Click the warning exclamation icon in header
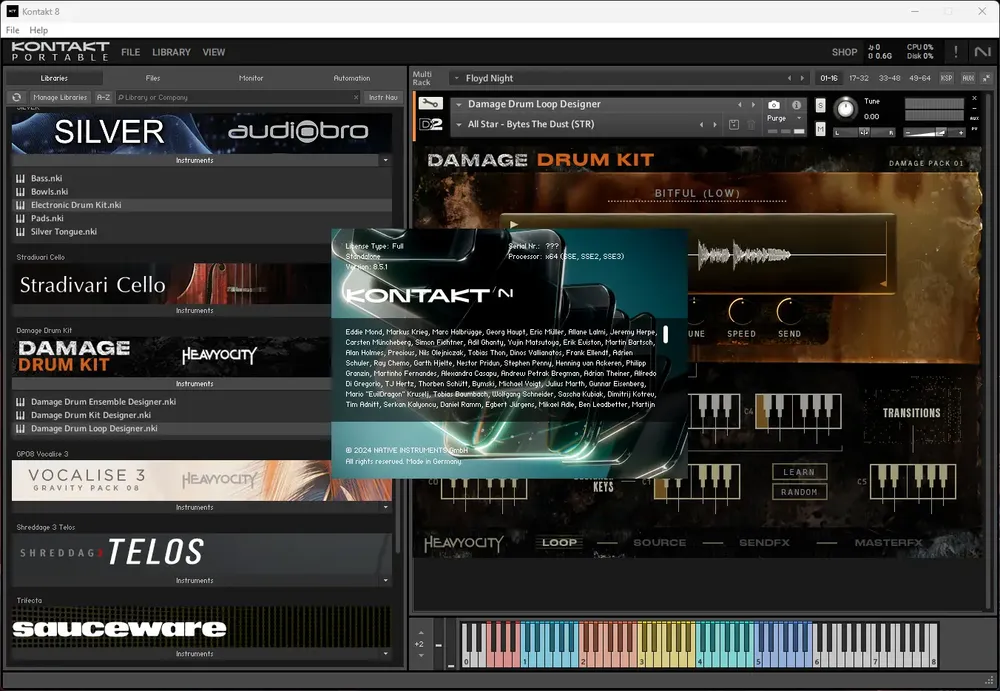 955,52
